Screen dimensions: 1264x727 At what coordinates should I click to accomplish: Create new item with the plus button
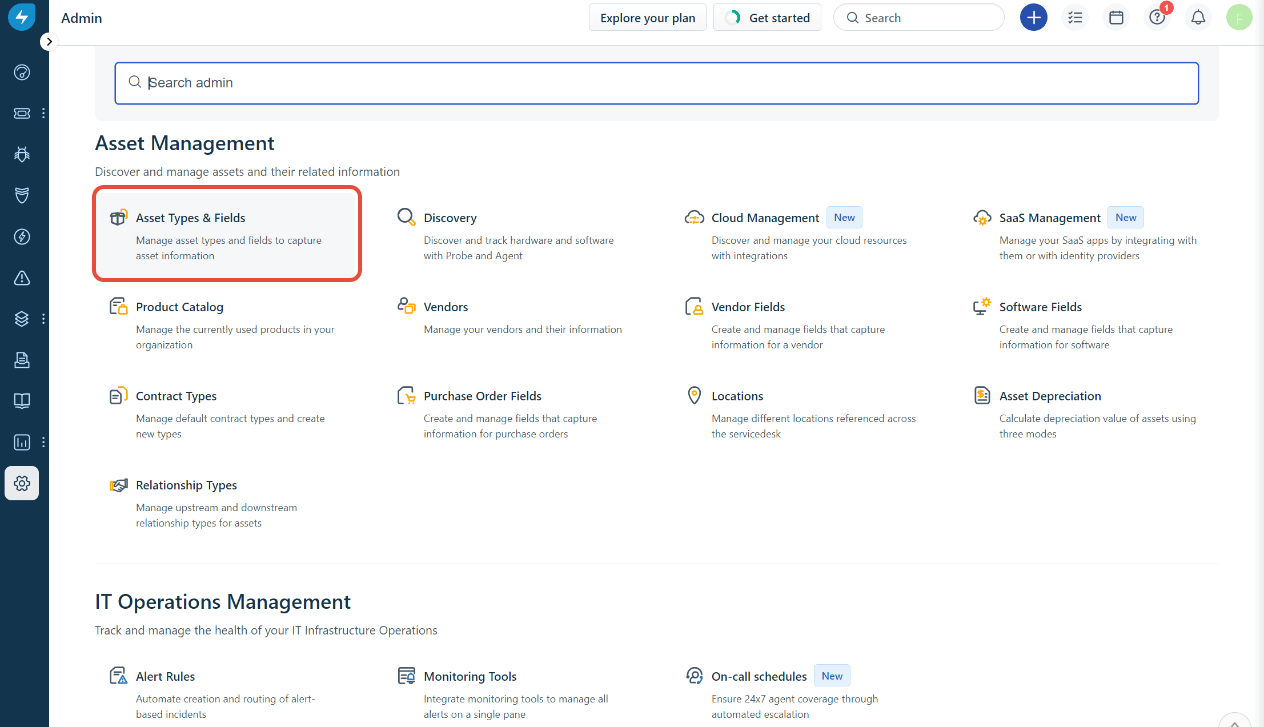click(1033, 17)
